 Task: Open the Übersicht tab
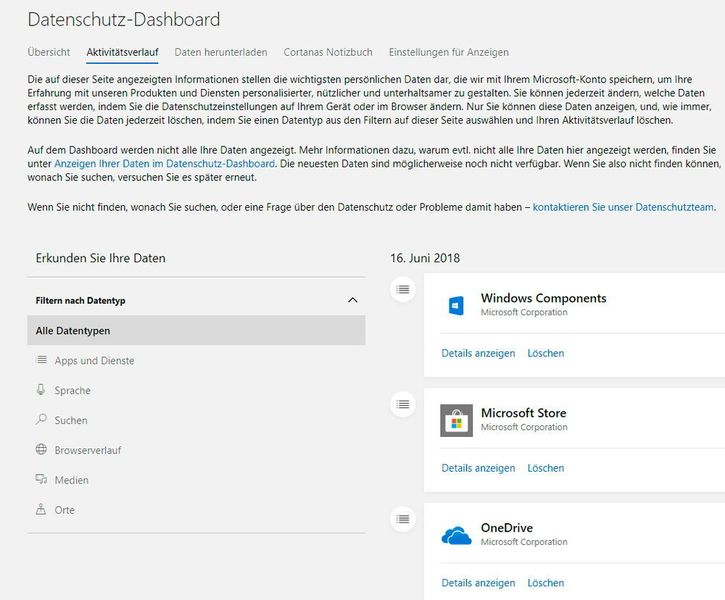point(49,52)
